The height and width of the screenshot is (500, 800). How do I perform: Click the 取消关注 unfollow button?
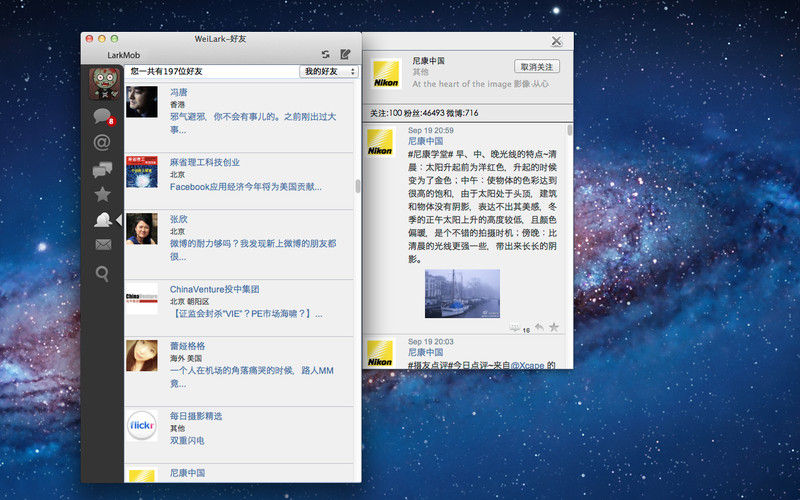click(537, 67)
